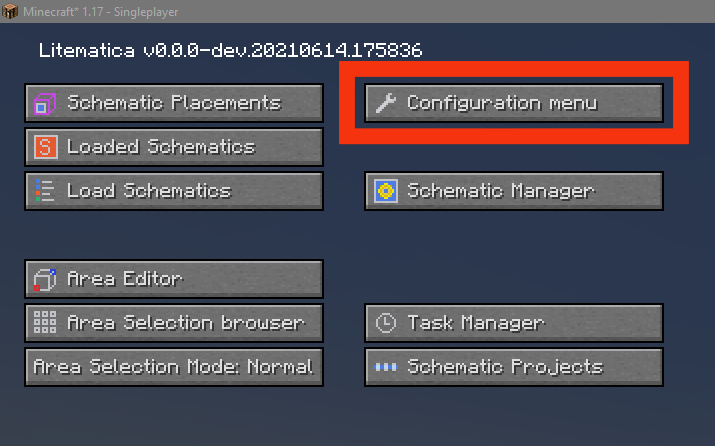This screenshot has width=715, height=446.
Task: Open the Schematic Placements list
Action: click(174, 103)
